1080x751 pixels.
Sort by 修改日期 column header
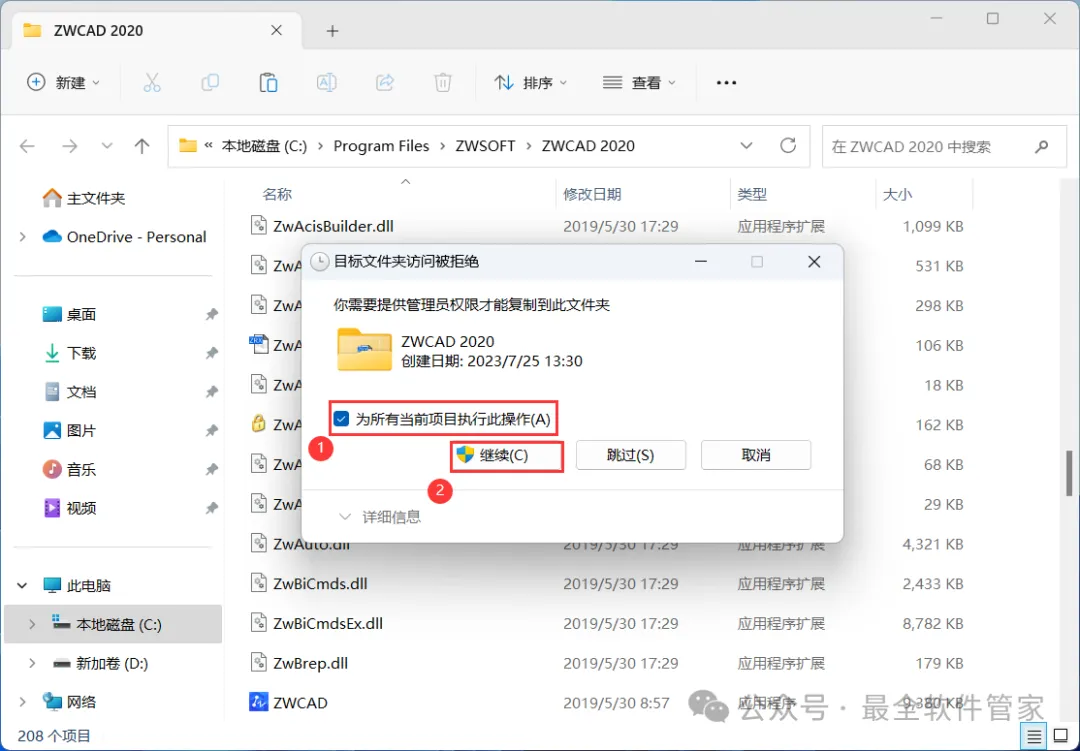tap(592, 194)
